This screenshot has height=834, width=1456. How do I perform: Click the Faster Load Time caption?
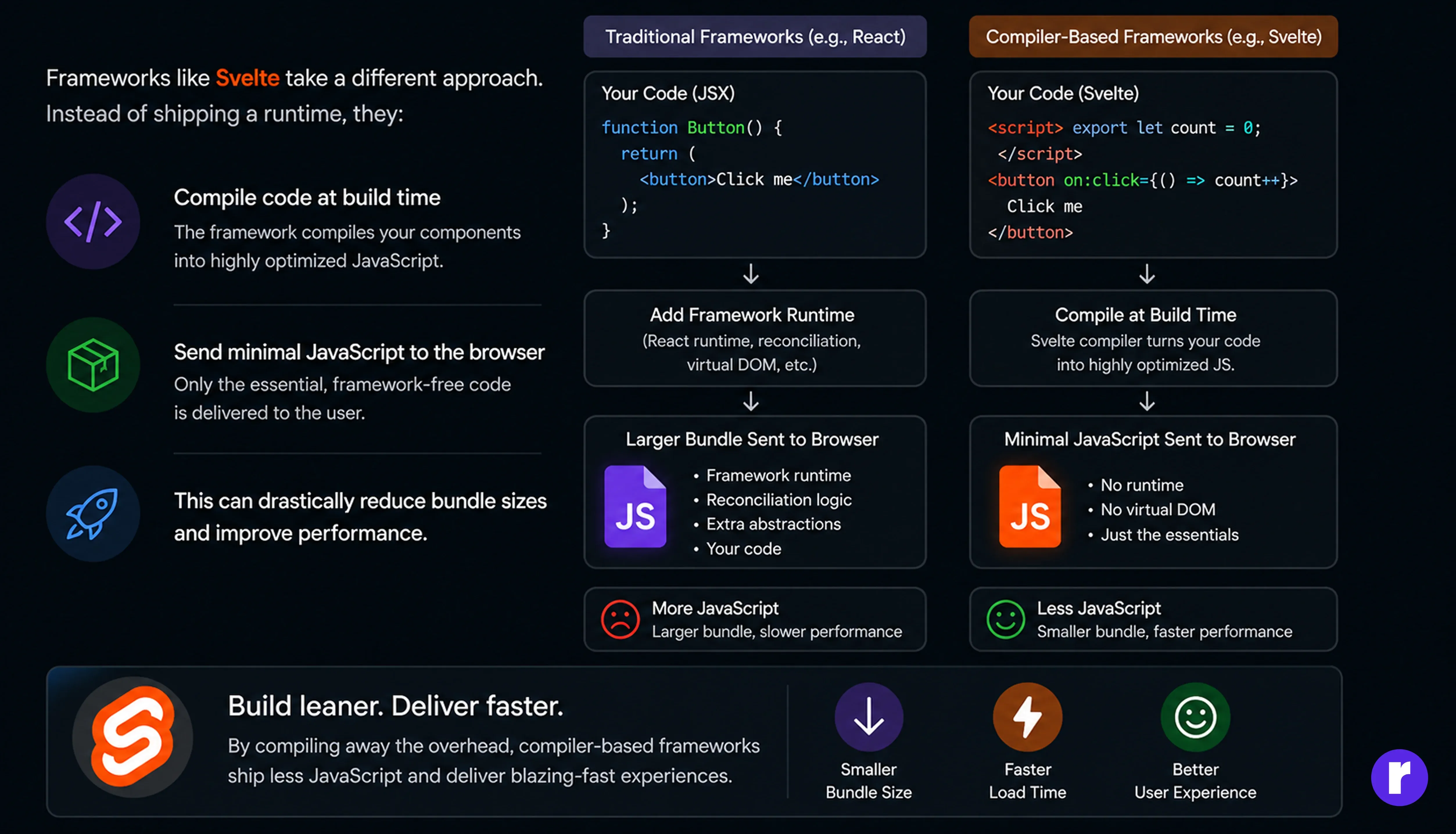pos(1028,781)
